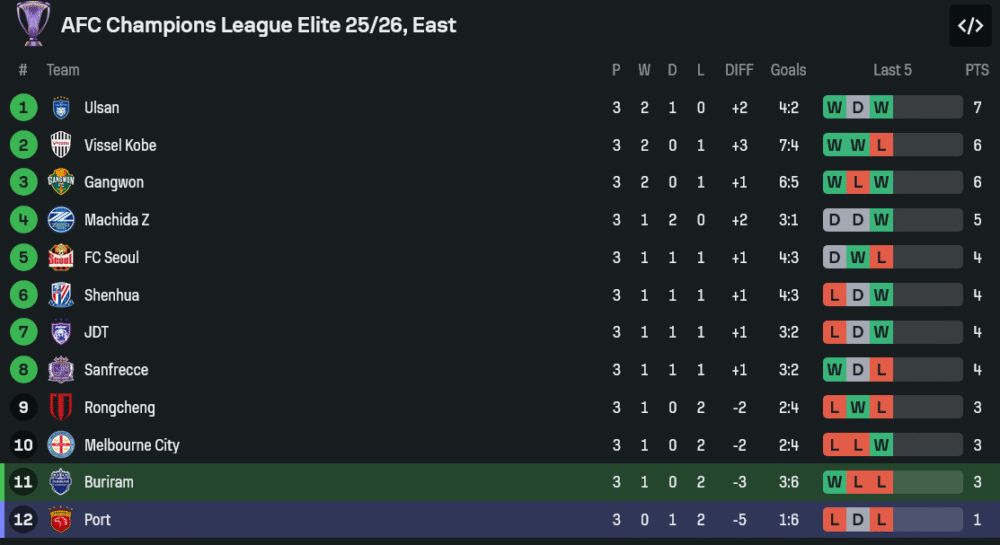The height and width of the screenshot is (545, 1000).
Task: Open the Sanfrecce team name link
Action: pyautogui.click(x=116, y=370)
